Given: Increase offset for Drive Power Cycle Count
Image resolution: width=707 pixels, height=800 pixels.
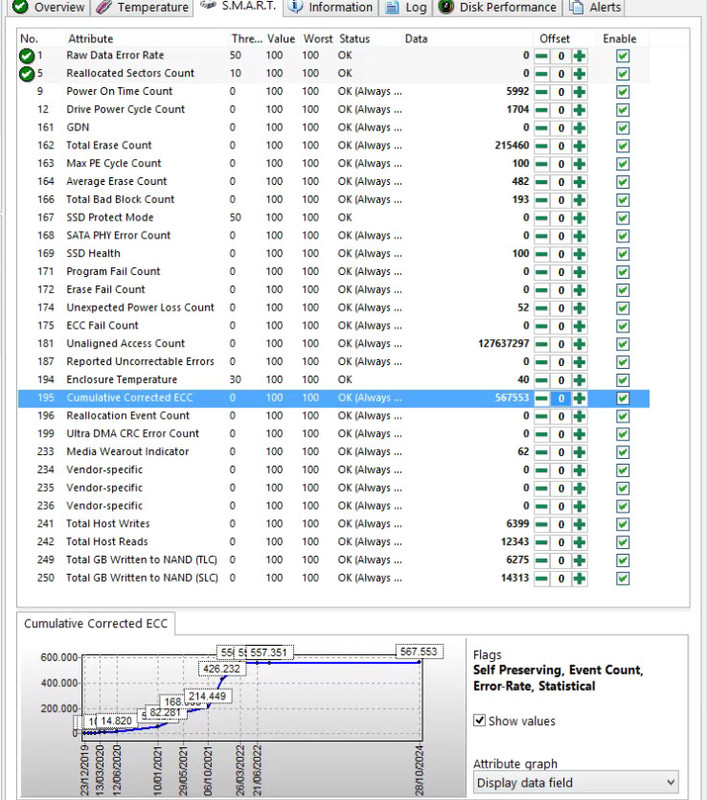Looking at the screenshot, I should 579,110.
